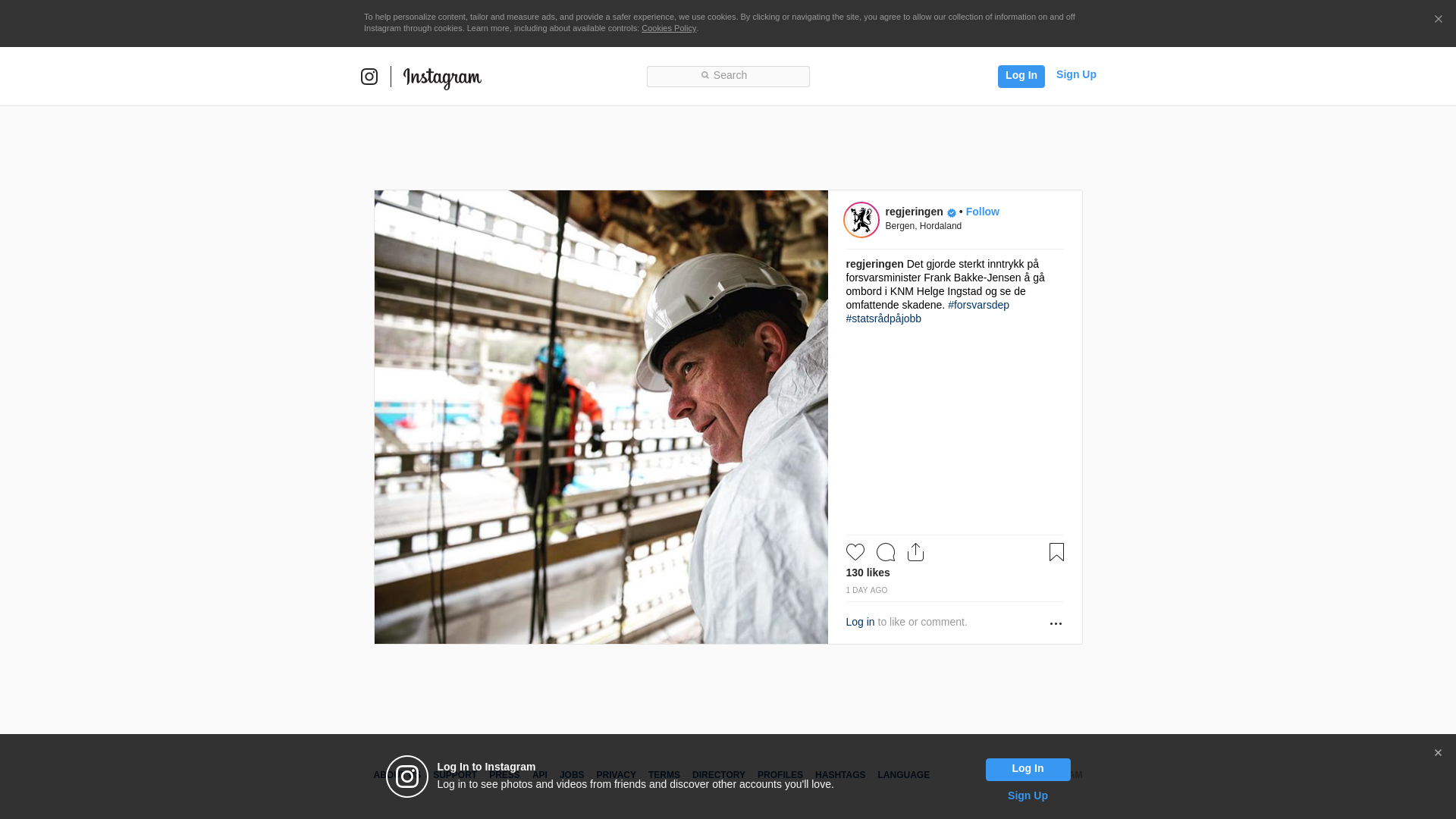Screen dimensions: 1456x819
Task: Save post using bookmark icon
Action: coord(1056,552)
